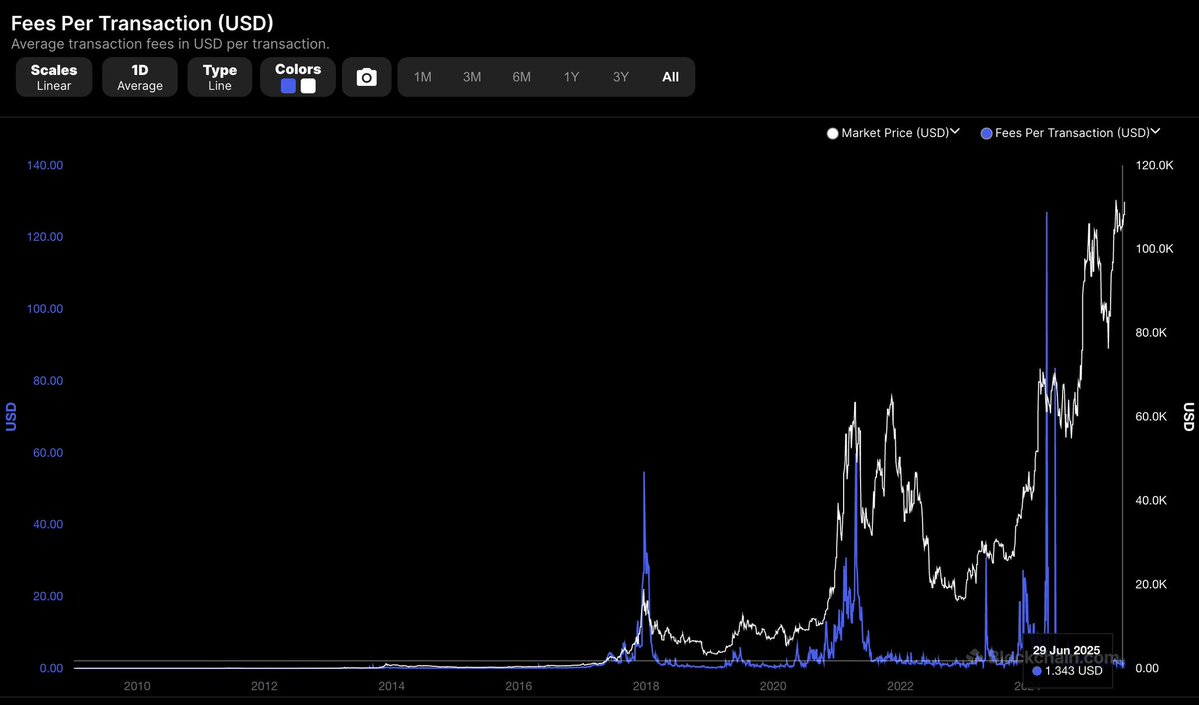Screen dimensions: 1199x705
Task: Select the 1M time range
Action: tap(423, 77)
